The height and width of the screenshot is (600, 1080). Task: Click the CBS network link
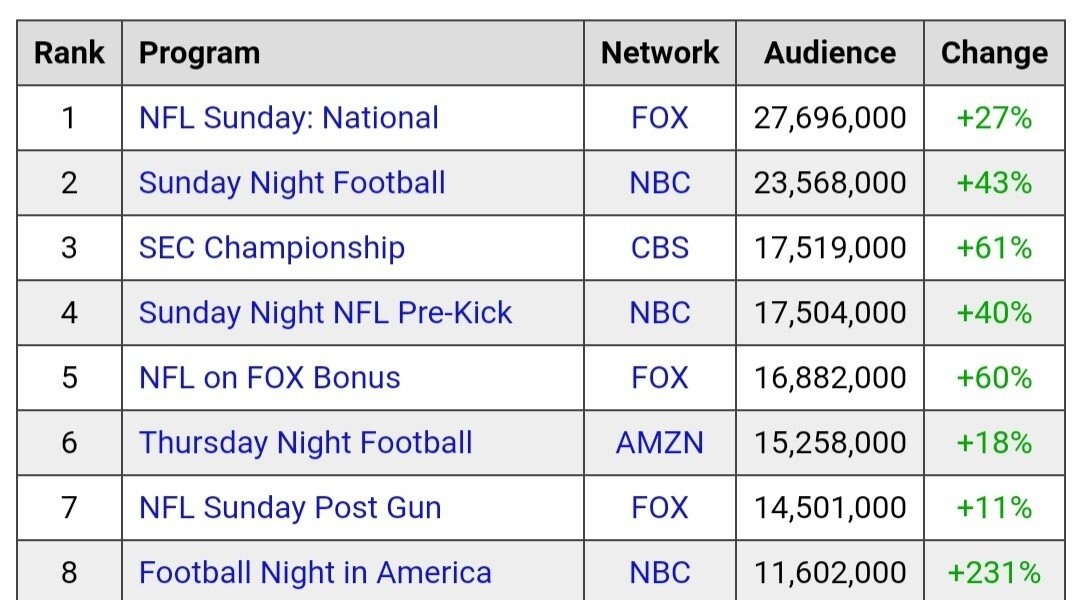pos(660,248)
